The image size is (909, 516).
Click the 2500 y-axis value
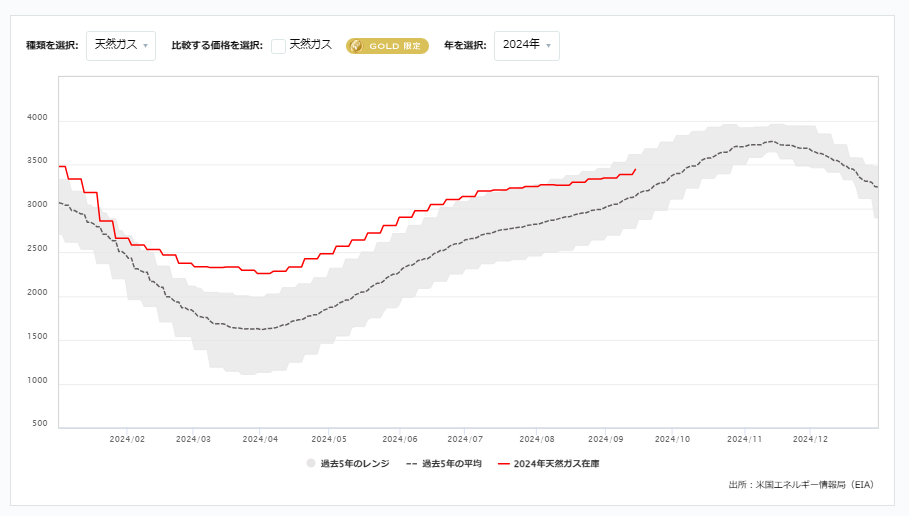point(37,248)
